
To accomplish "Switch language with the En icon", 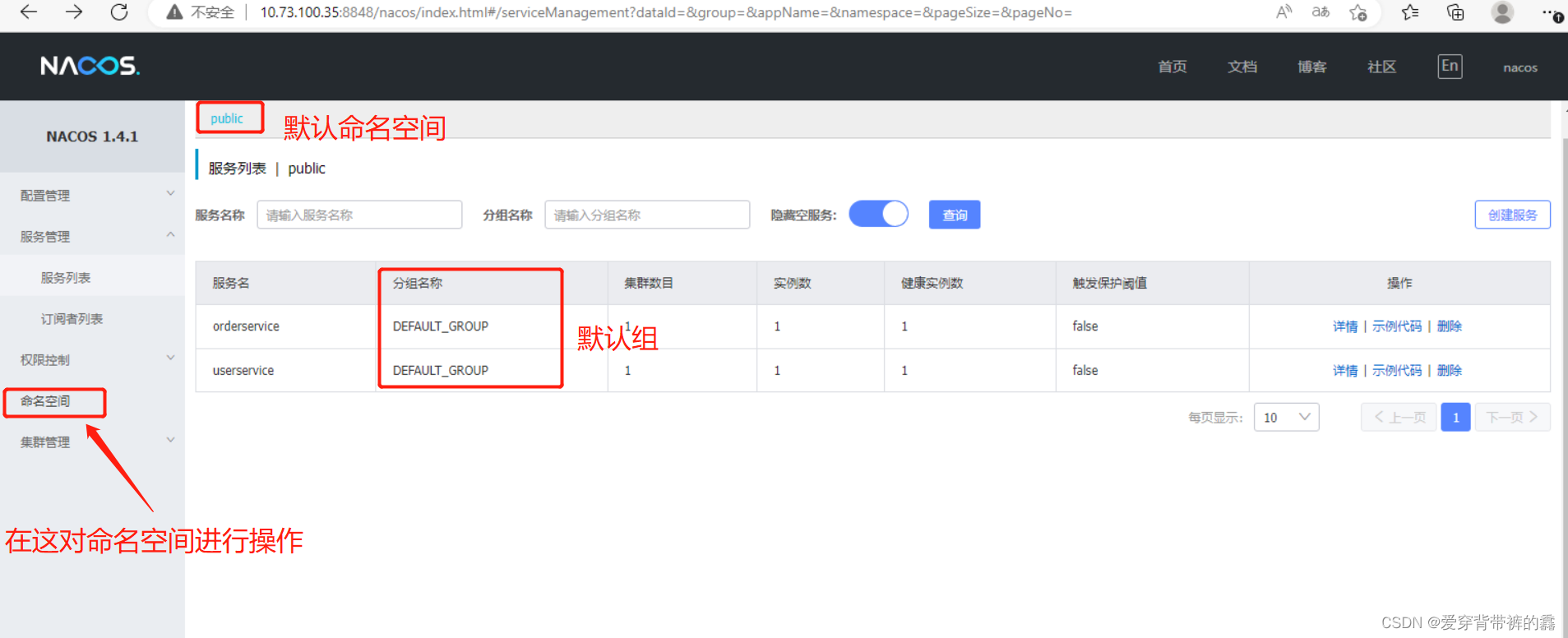I will (x=1450, y=66).
